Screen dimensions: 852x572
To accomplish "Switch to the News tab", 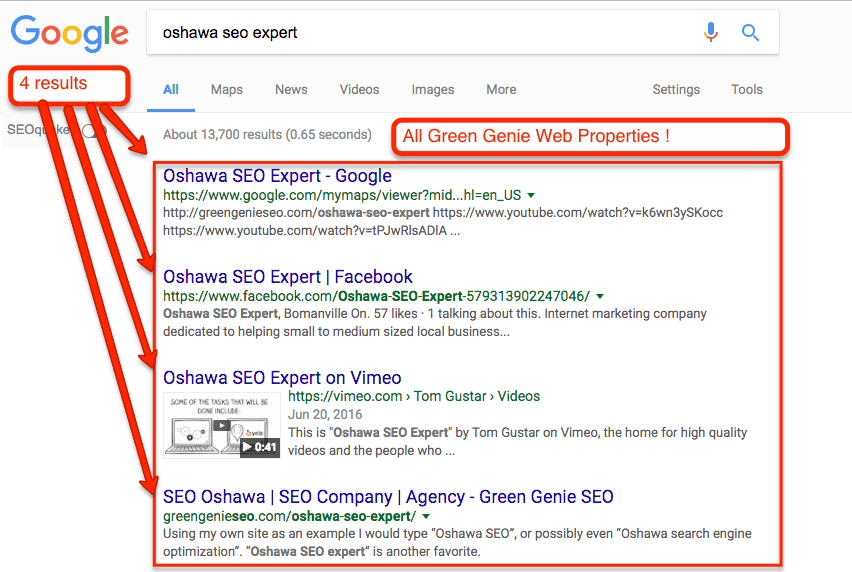I will 291,90.
